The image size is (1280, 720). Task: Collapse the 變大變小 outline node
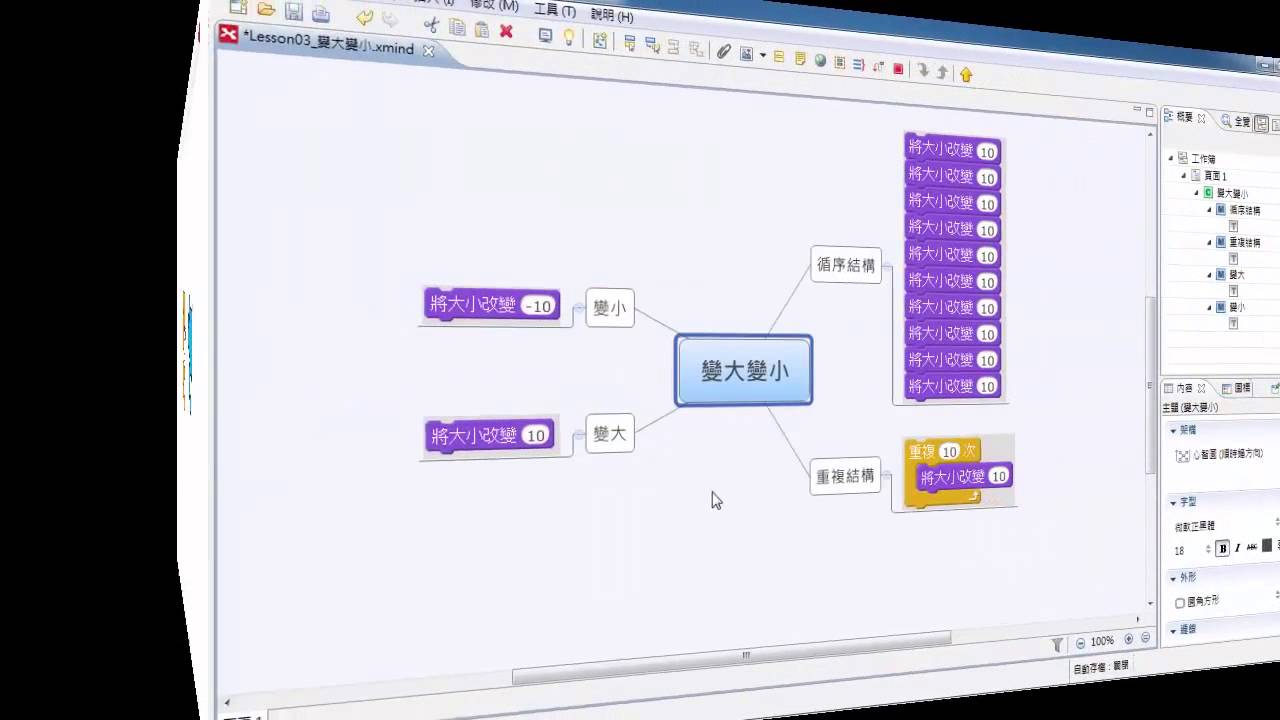point(1196,192)
